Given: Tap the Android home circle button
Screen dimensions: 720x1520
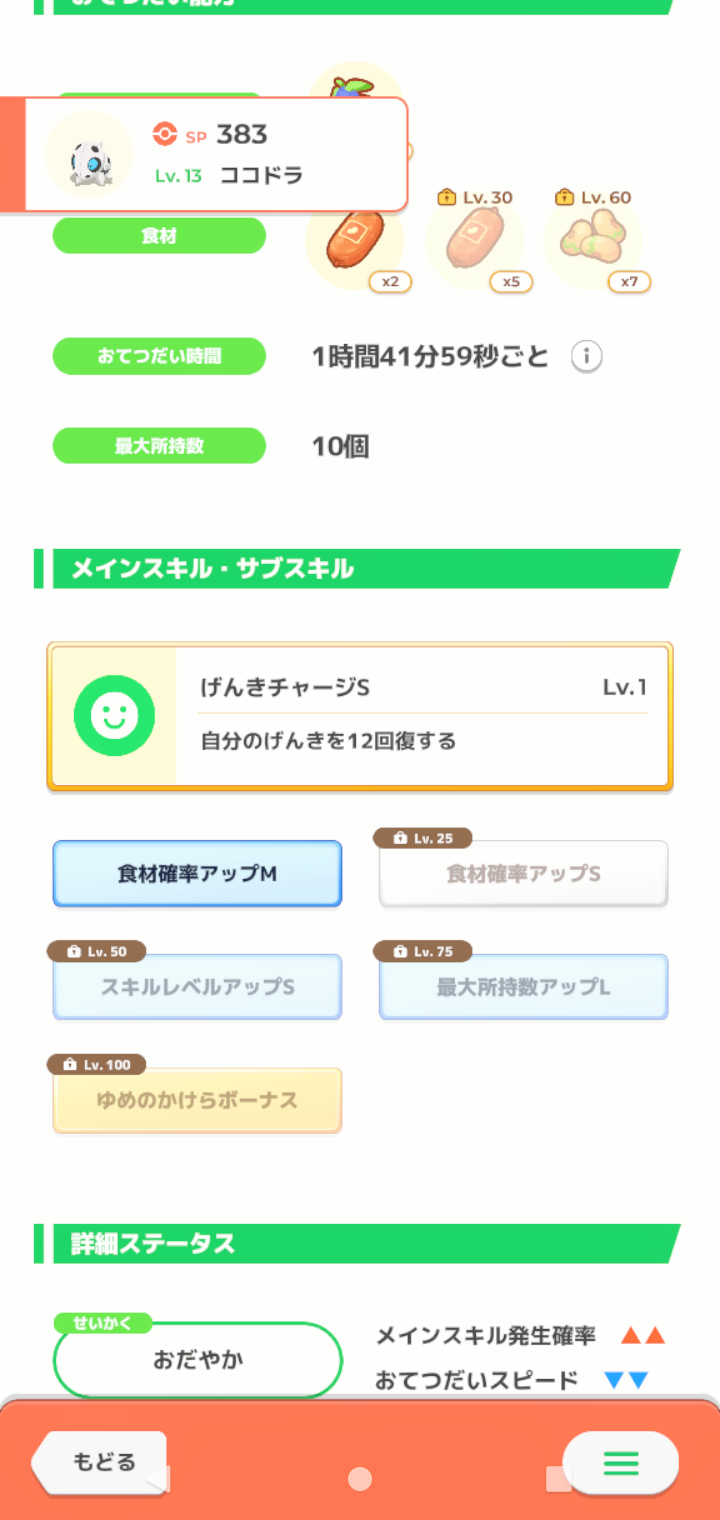Looking at the screenshot, I should click(x=360, y=1479).
